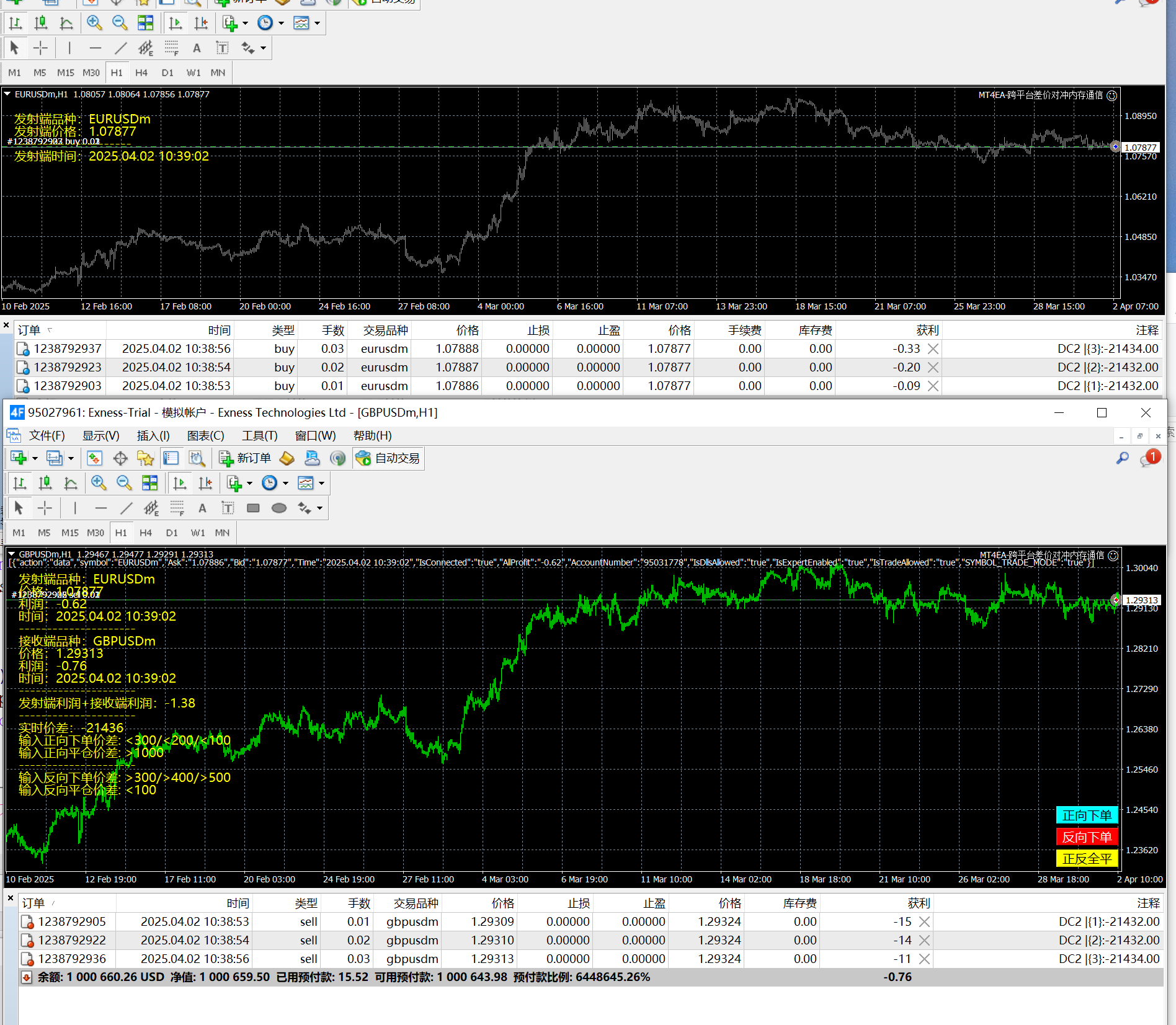Expand templates dropdown arrow in Exness window

[x=321, y=483]
